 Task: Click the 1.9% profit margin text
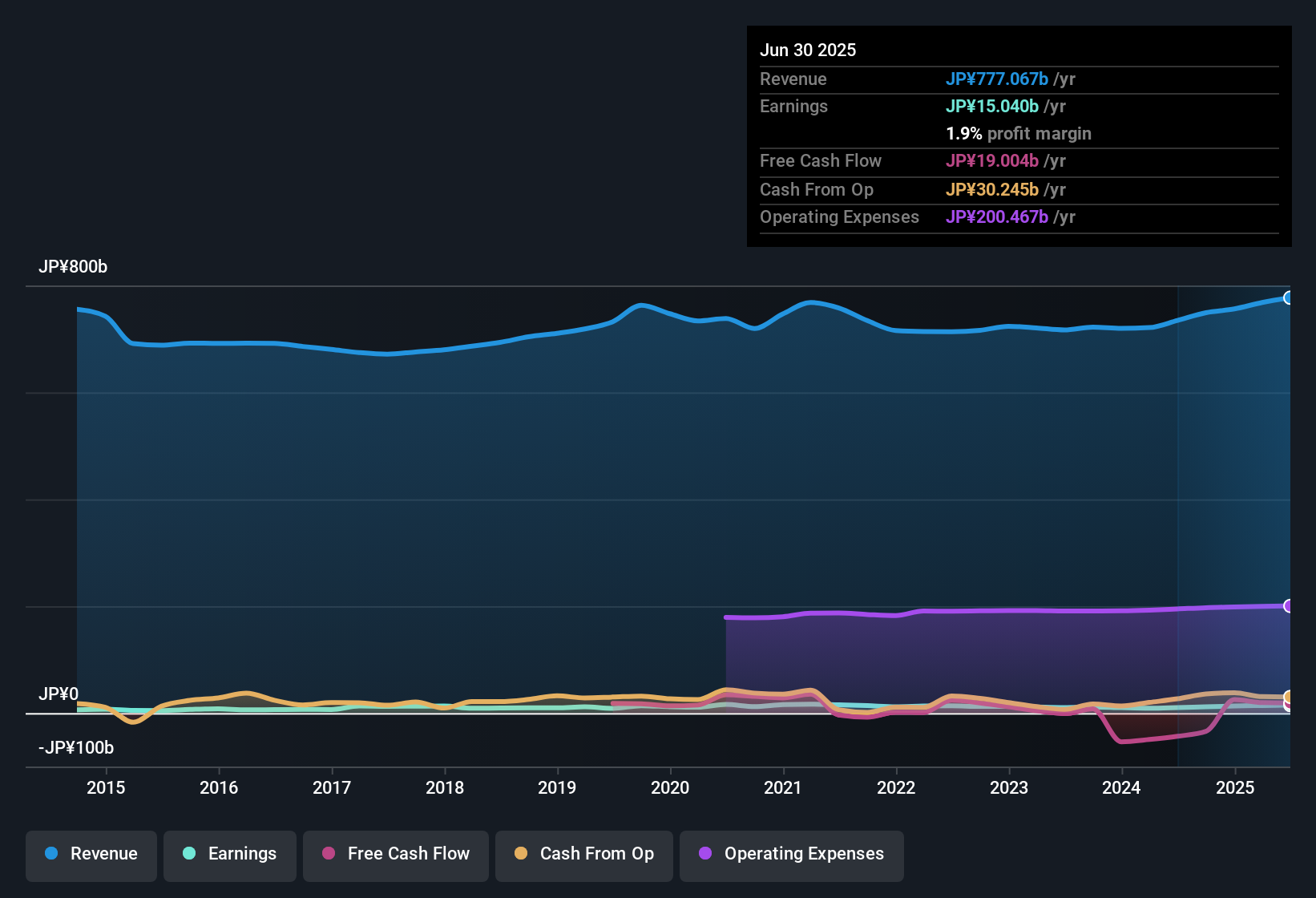pyautogui.click(x=1019, y=134)
